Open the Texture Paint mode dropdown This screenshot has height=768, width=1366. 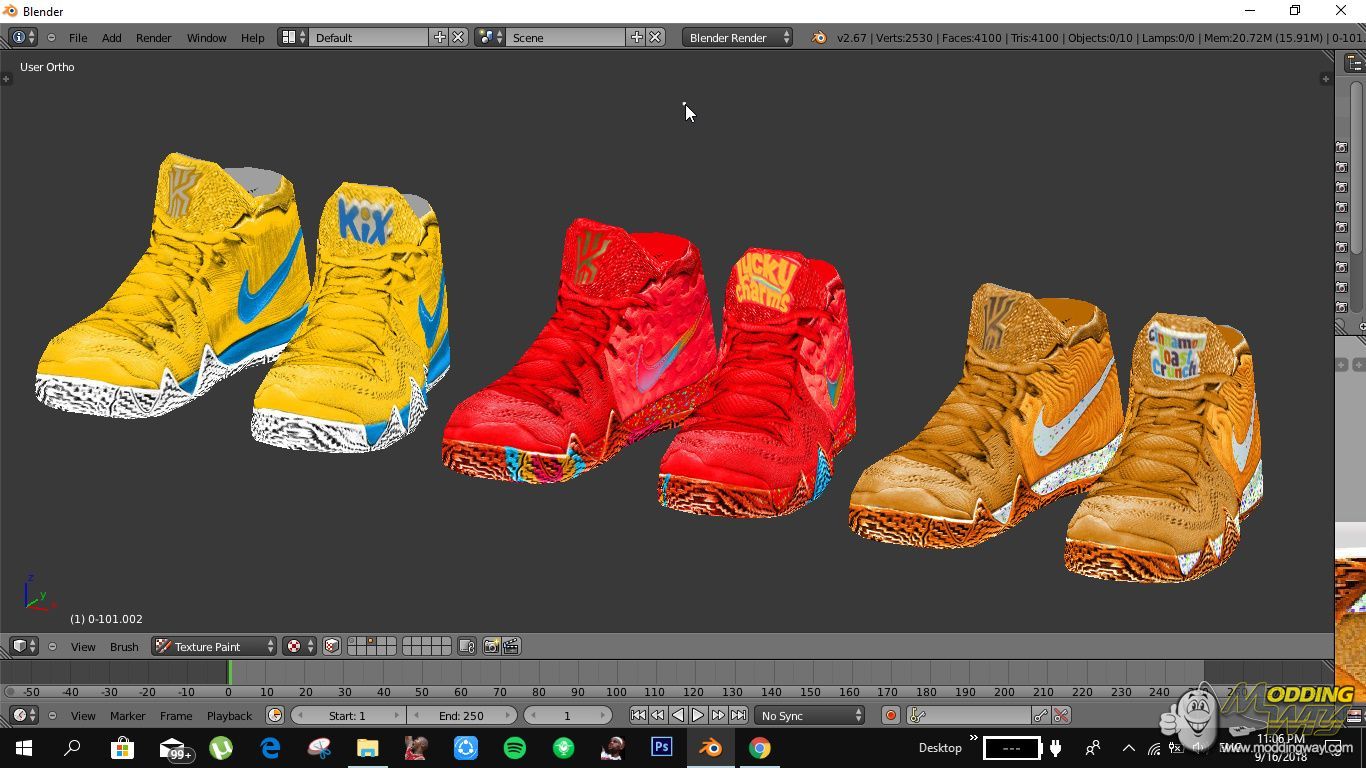click(214, 646)
